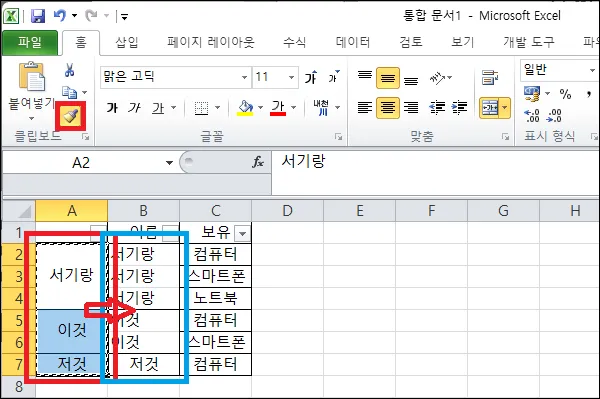Viewport: 600px width, 399px height.
Task: Open filter dropdown on 보유 header
Action: [242, 233]
